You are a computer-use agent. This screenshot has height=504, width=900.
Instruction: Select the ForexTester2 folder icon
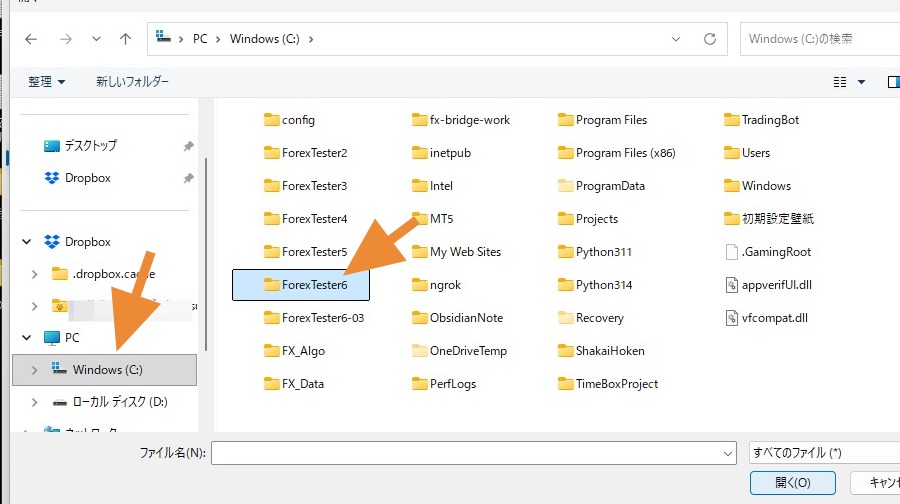pyautogui.click(x=271, y=153)
